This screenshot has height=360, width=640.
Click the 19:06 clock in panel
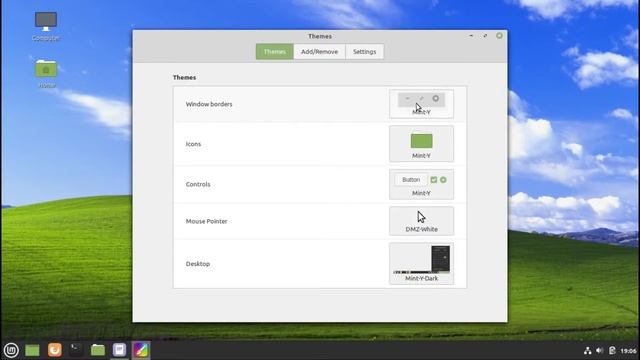[629, 351]
